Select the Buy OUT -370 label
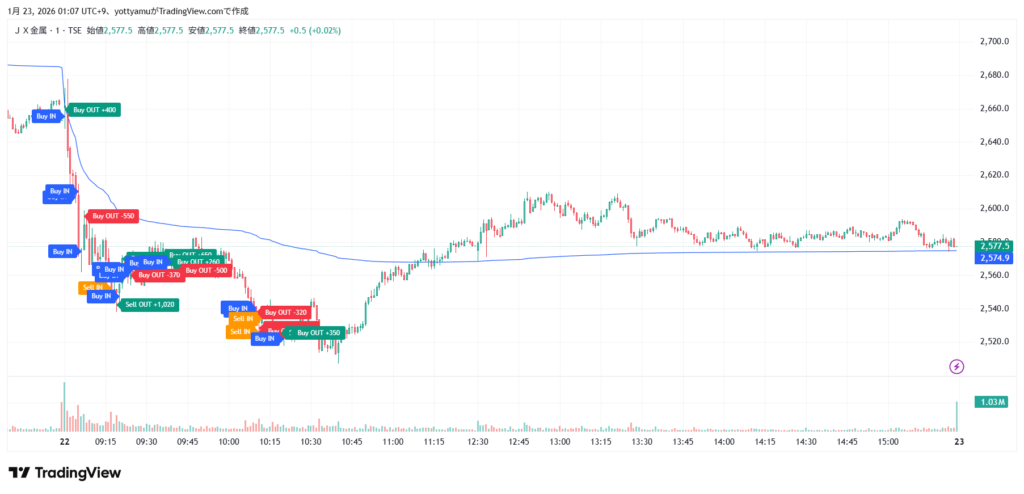This screenshot has height=494, width=1024. 160,275
